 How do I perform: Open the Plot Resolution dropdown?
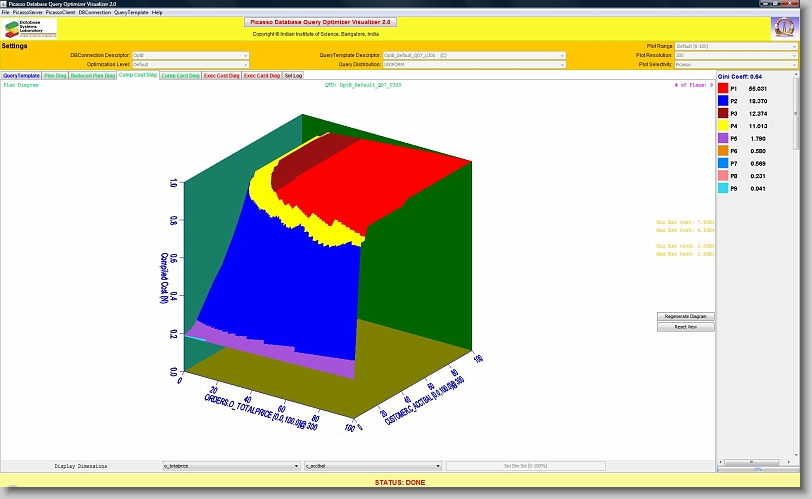(736, 55)
